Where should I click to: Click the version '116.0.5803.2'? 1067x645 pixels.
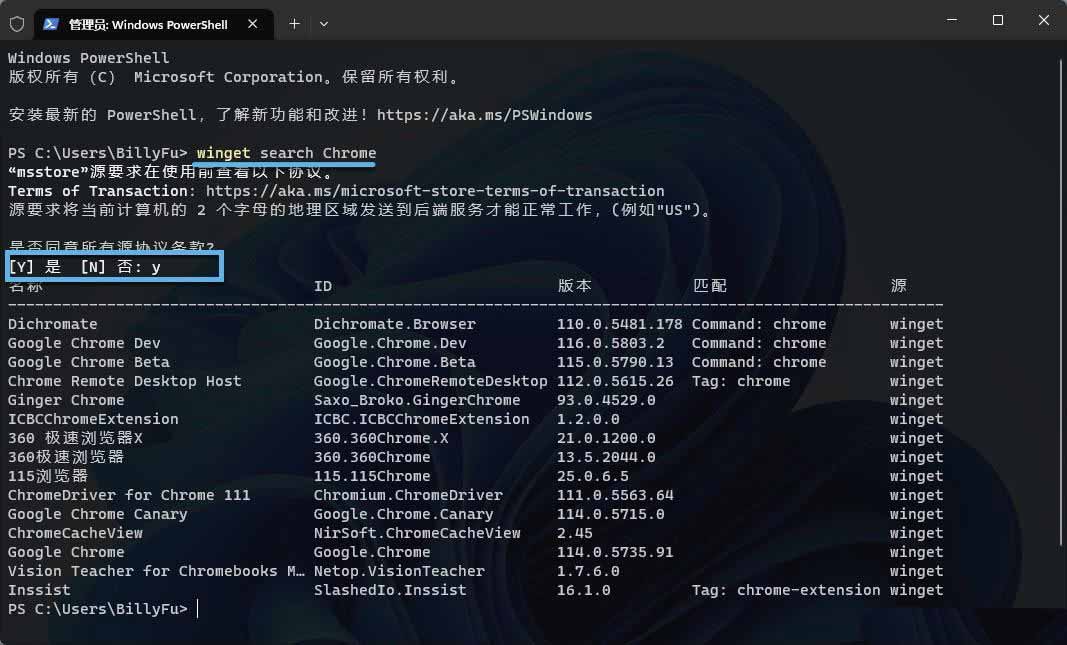(611, 343)
